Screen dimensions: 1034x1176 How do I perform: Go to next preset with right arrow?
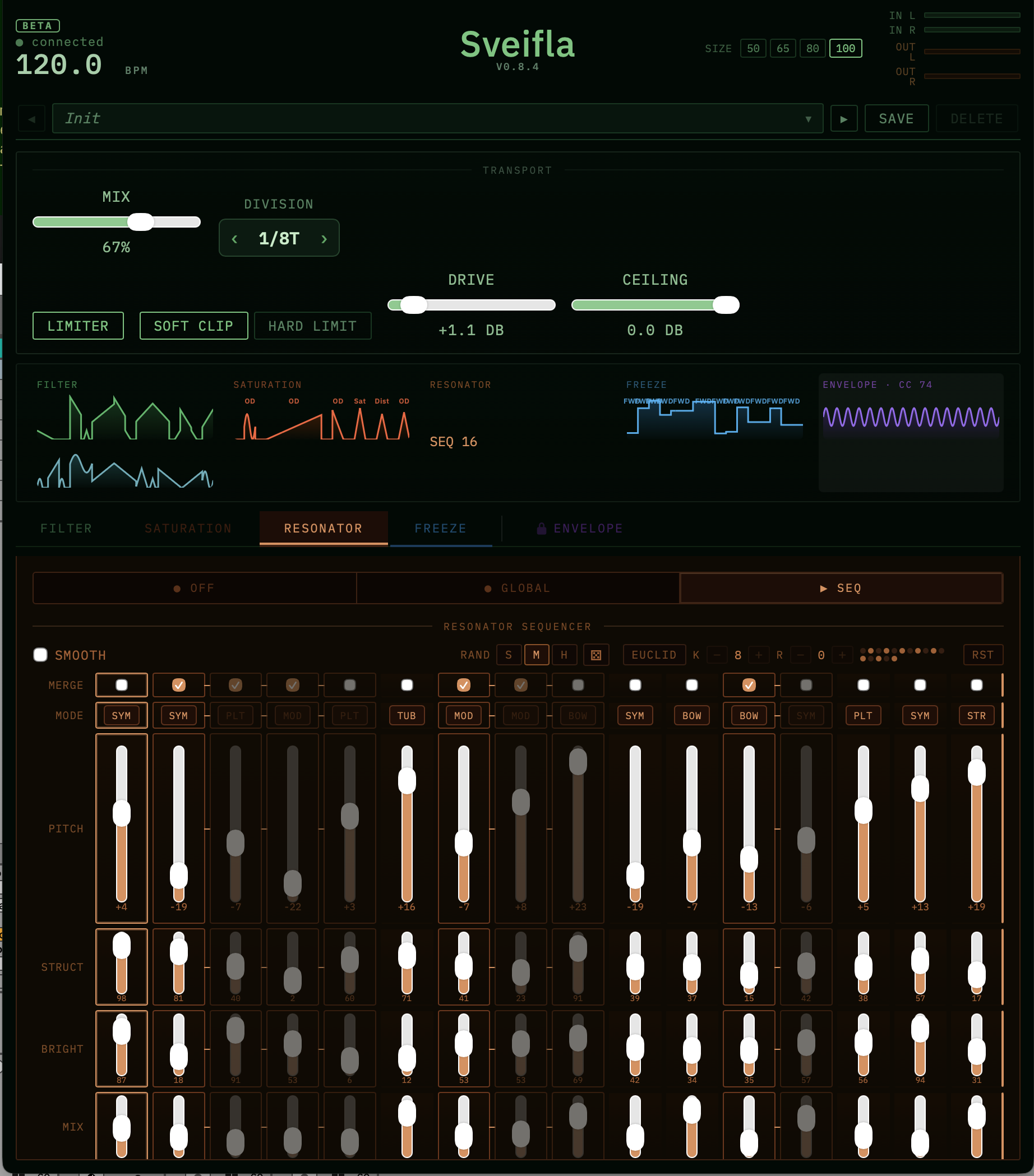click(843, 118)
